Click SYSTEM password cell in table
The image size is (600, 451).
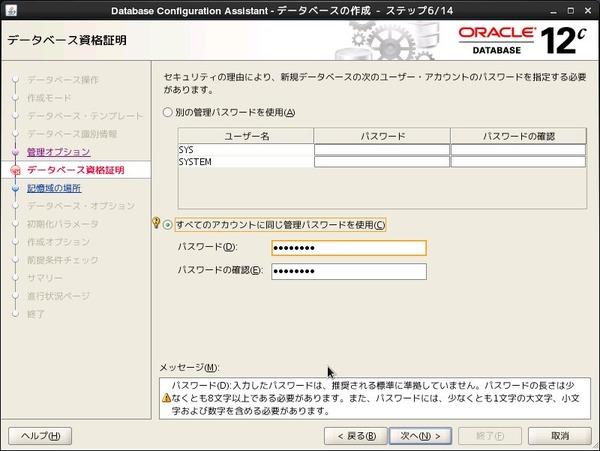tap(382, 161)
